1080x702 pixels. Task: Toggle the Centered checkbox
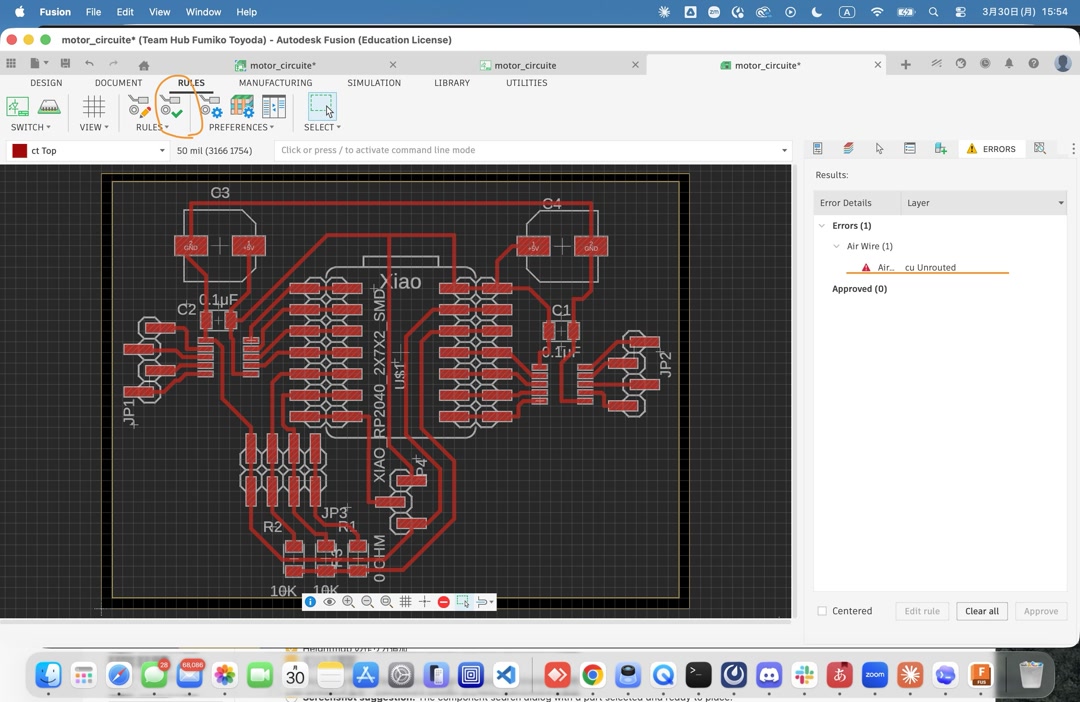tap(822, 611)
